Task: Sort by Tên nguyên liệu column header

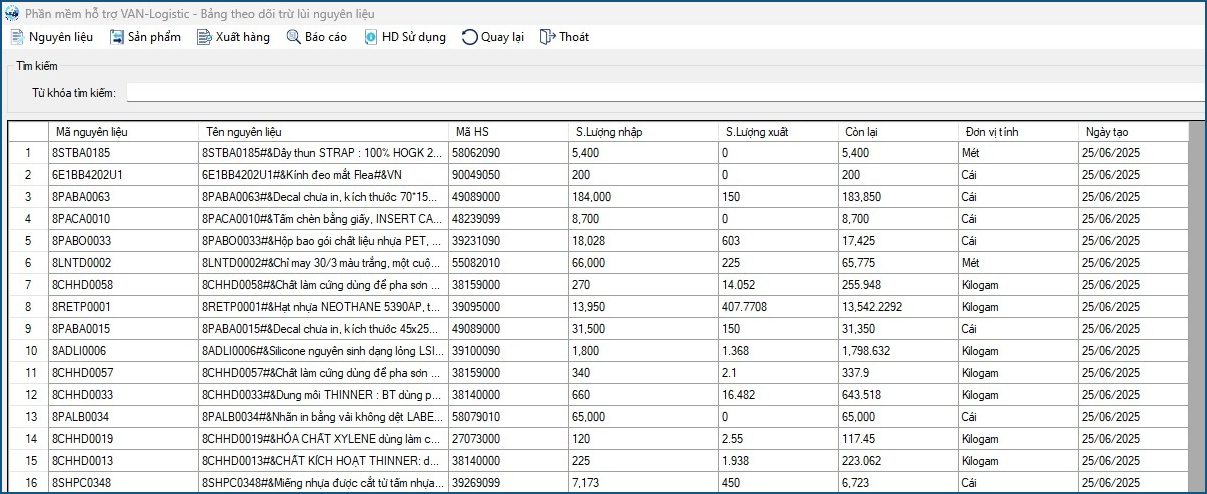Action: [323, 132]
